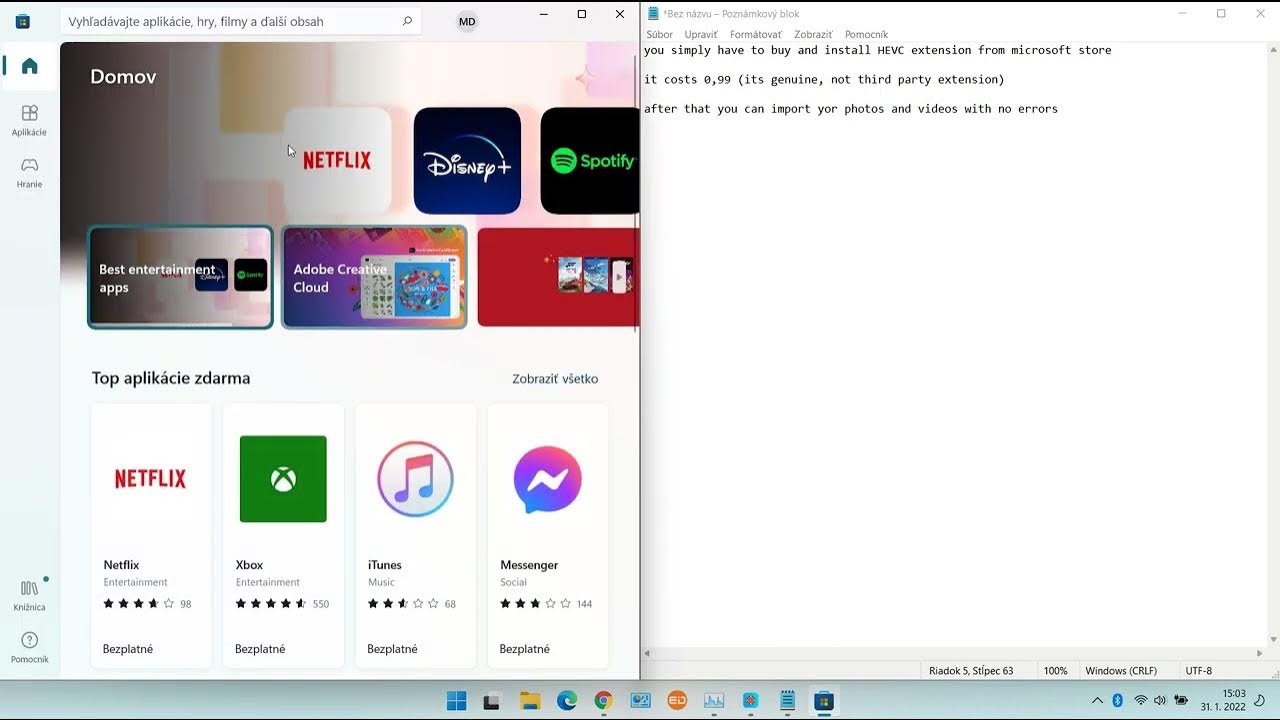The width and height of the screenshot is (1280, 720).
Task: Click the UTF-8 encoding status entry
Action: (x=1198, y=671)
